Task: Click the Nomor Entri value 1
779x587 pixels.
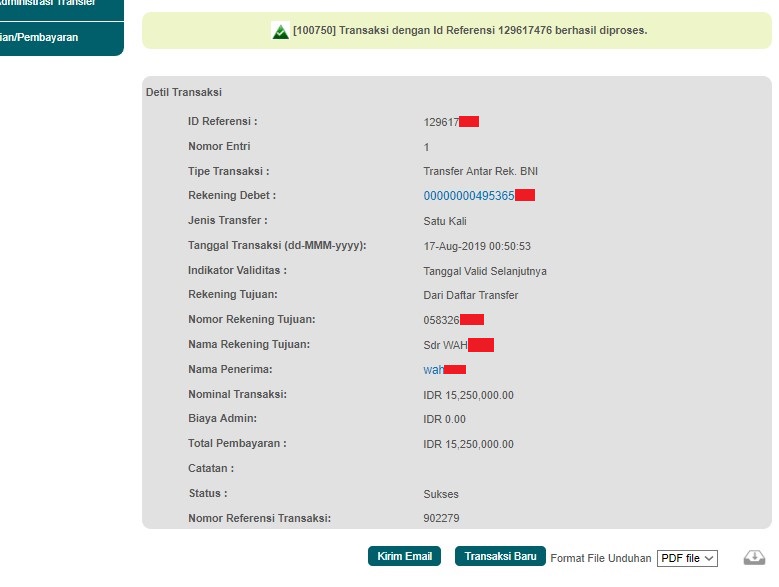Action: (x=426, y=147)
